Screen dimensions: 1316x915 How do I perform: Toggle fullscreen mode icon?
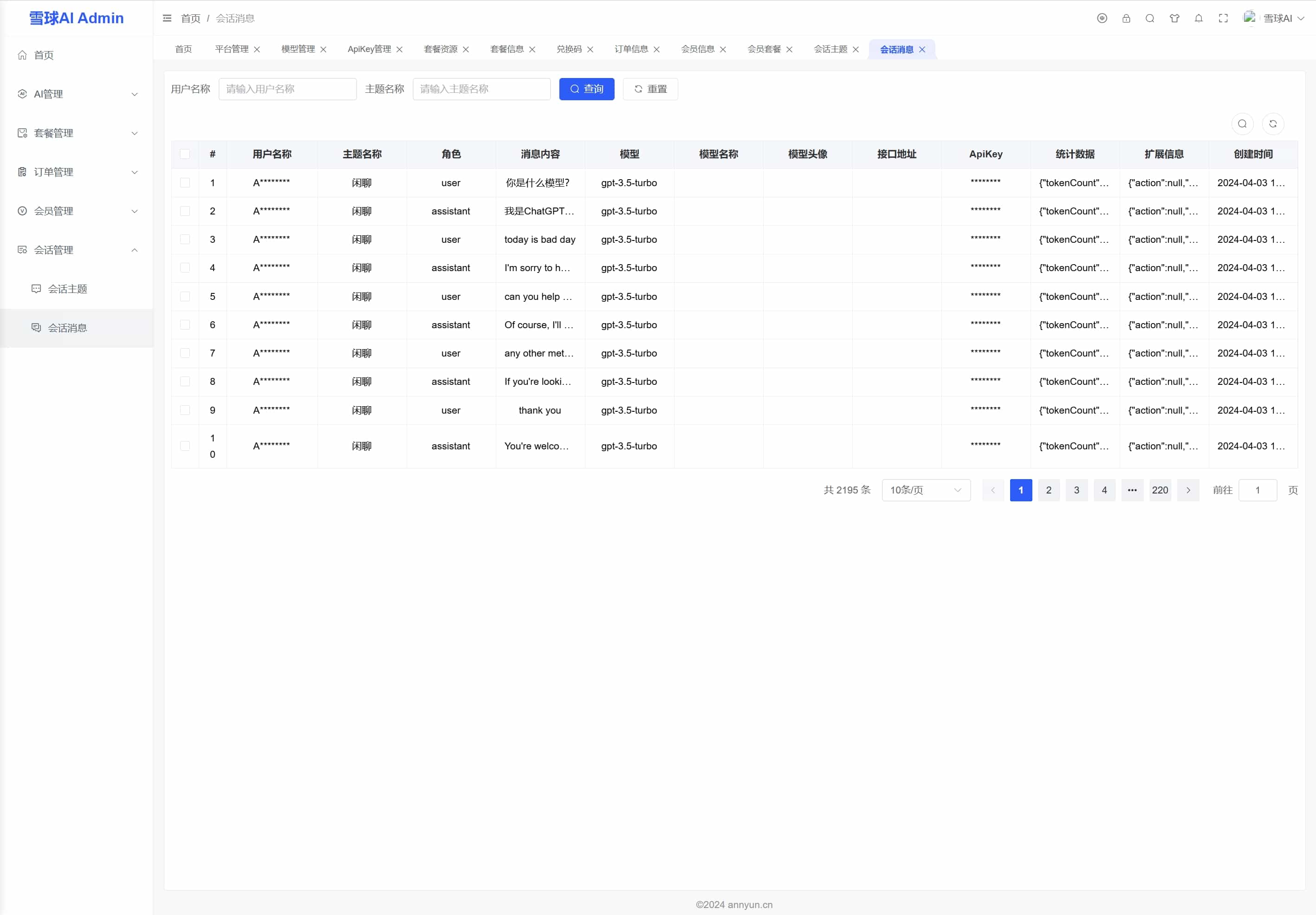tap(1223, 19)
